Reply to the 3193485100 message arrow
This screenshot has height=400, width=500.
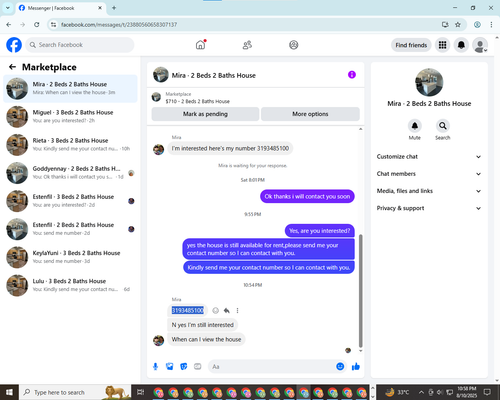[227, 311]
